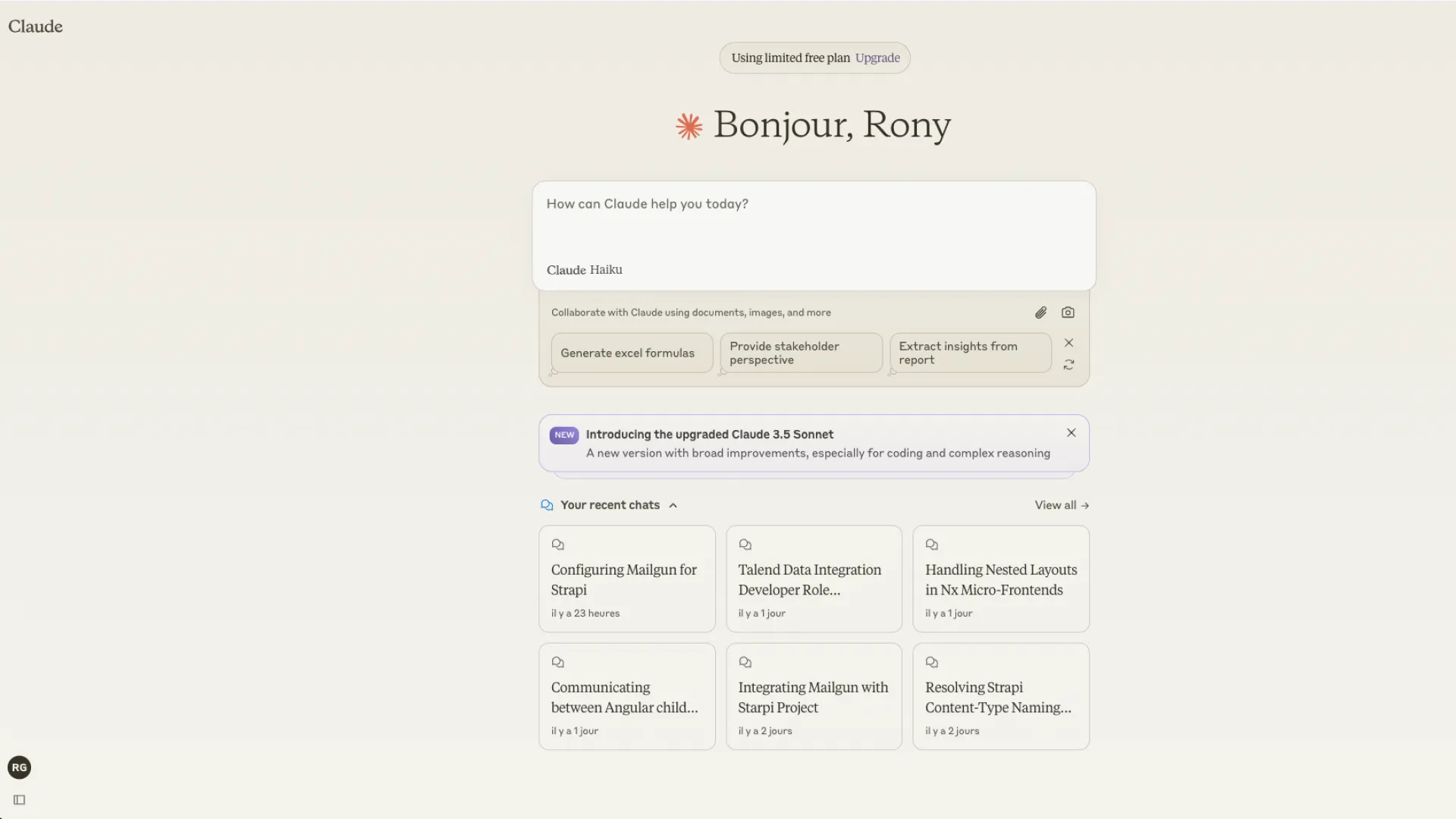1456x819 pixels.
Task: Open the RG user avatar menu
Action: point(19,767)
